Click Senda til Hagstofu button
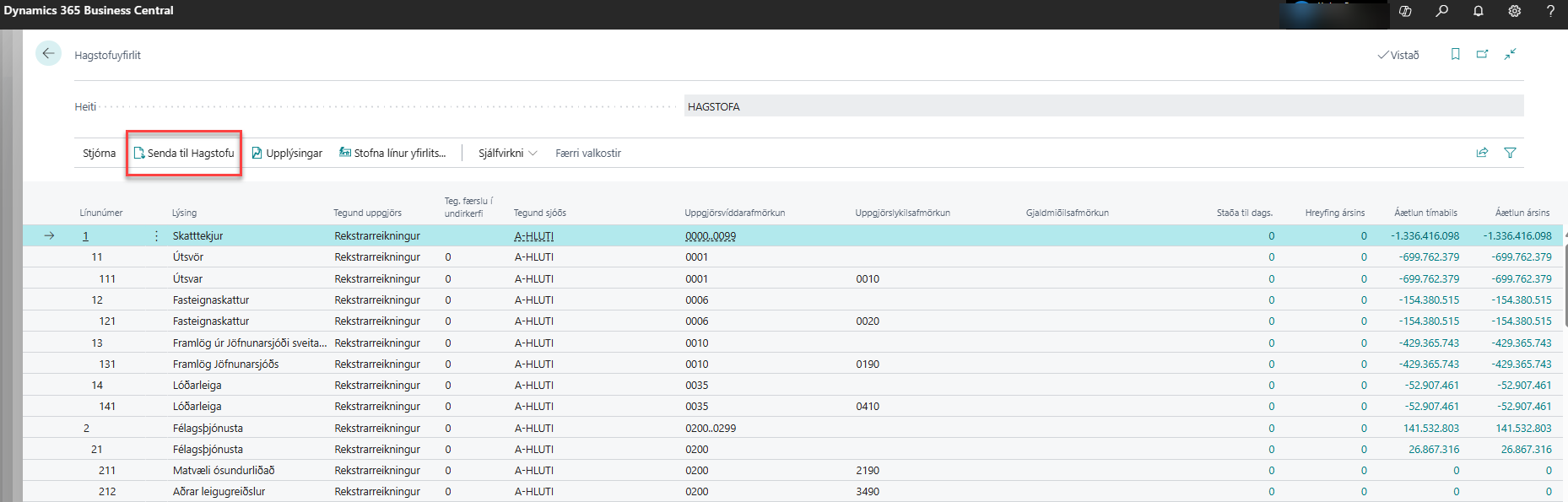 tap(184, 153)
